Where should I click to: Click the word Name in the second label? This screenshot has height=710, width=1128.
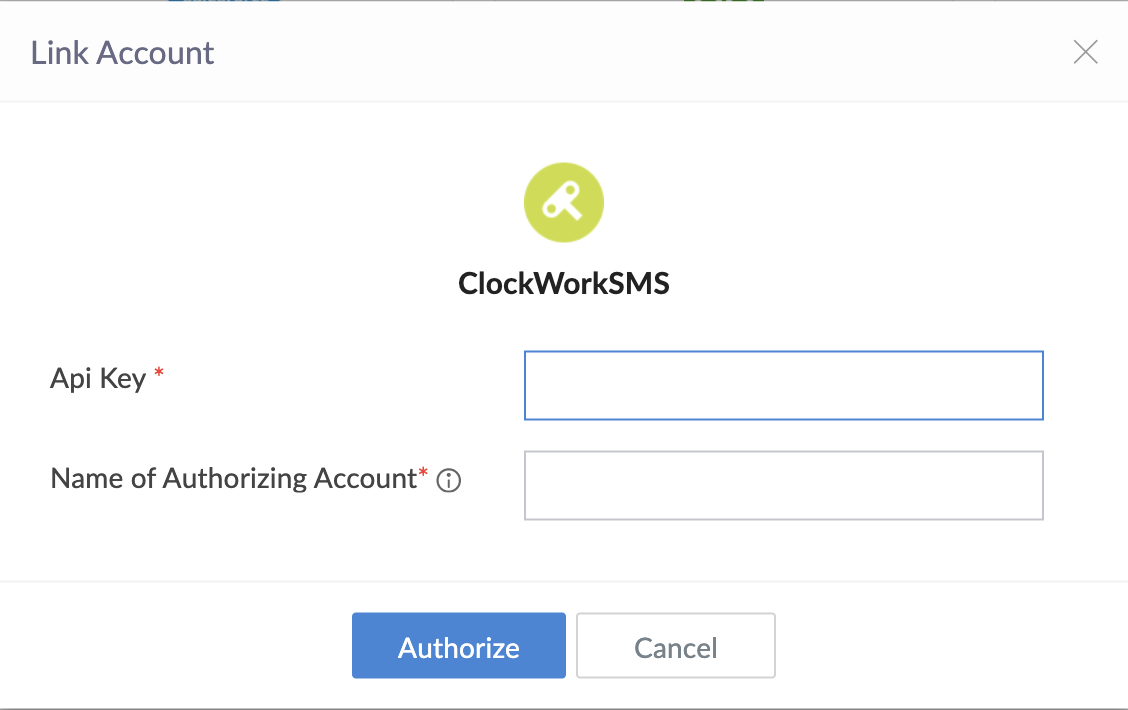coord(84,479)
